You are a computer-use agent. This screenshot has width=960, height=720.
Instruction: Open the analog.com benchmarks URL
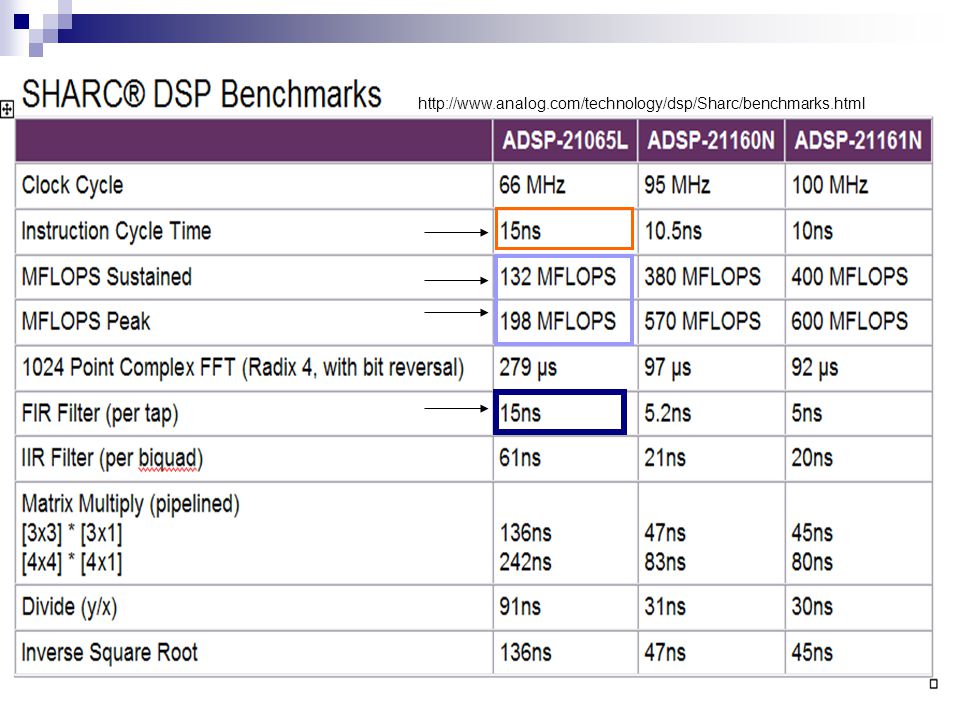(641, 103)
